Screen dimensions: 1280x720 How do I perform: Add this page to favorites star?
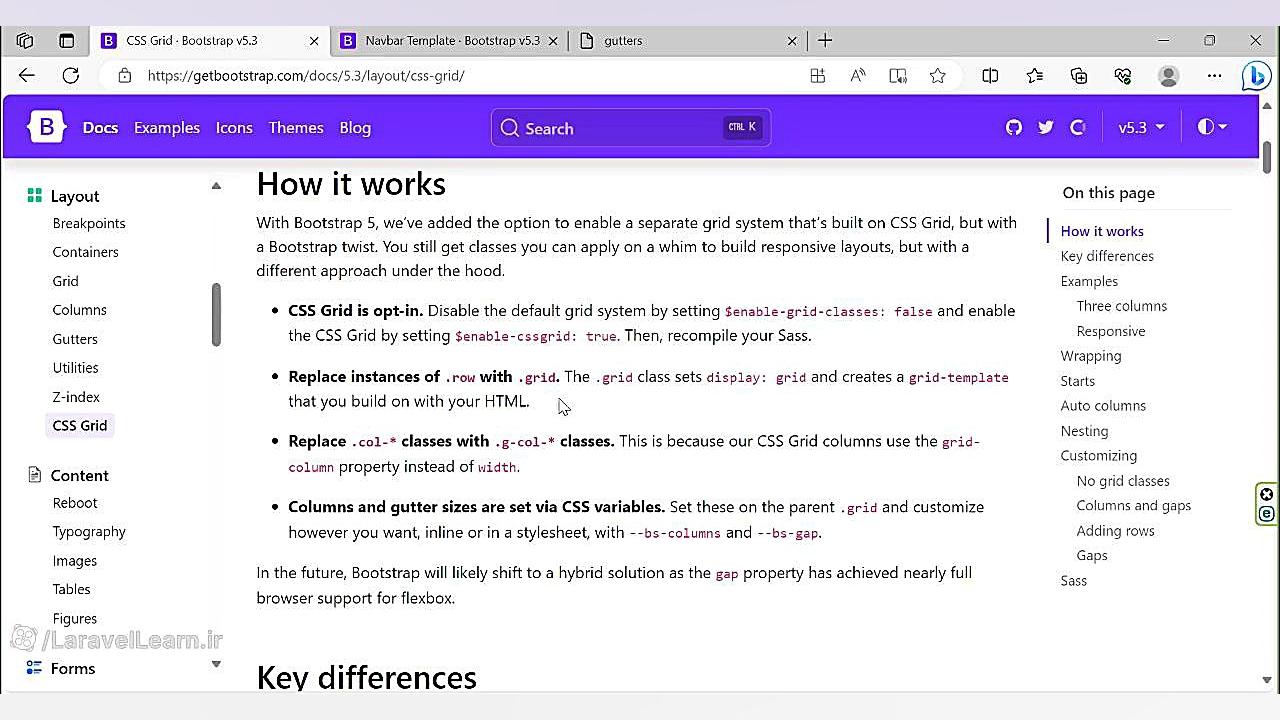937,75
